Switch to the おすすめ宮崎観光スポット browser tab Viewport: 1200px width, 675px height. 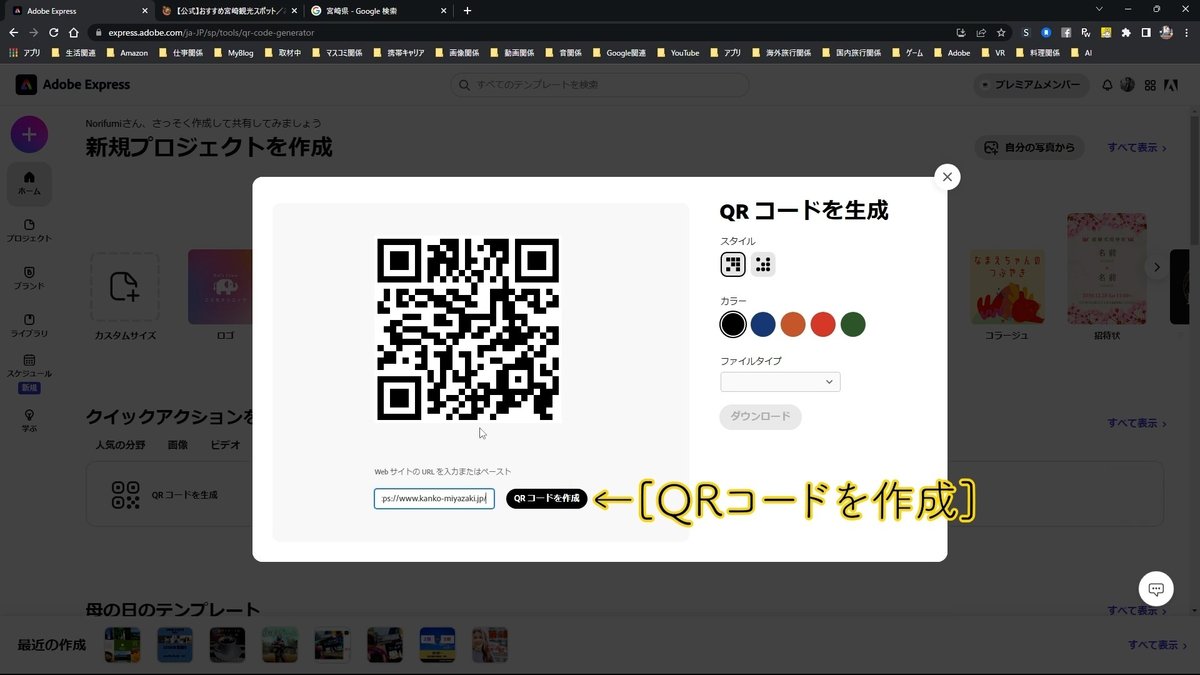228,11
